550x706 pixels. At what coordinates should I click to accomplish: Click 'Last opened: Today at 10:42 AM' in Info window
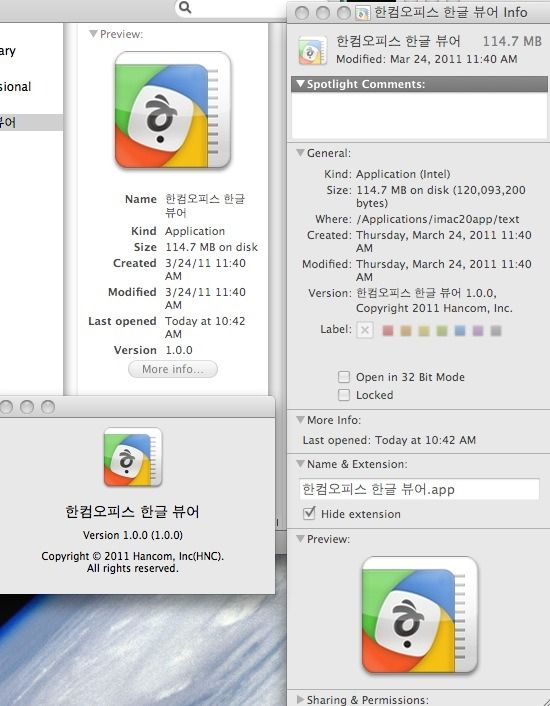pos(389,440)
